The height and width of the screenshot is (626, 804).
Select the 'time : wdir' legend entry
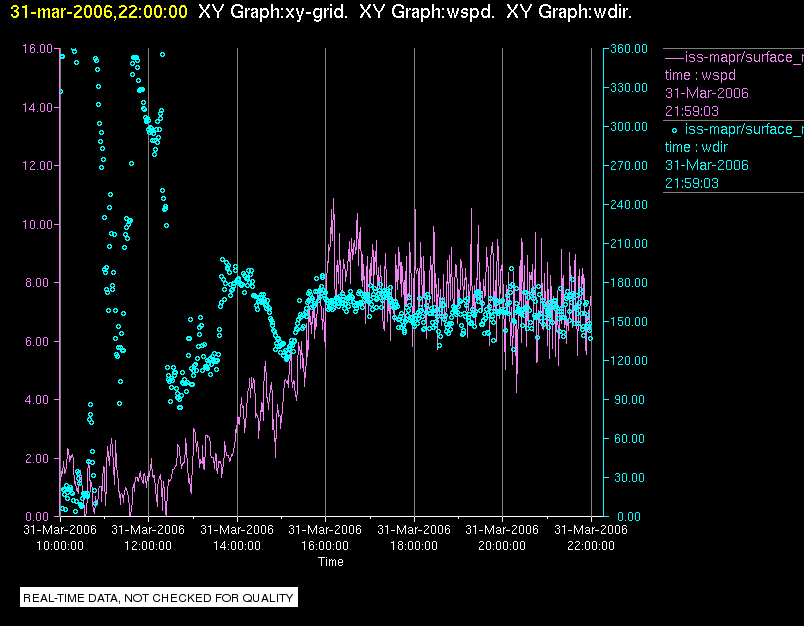696,147
